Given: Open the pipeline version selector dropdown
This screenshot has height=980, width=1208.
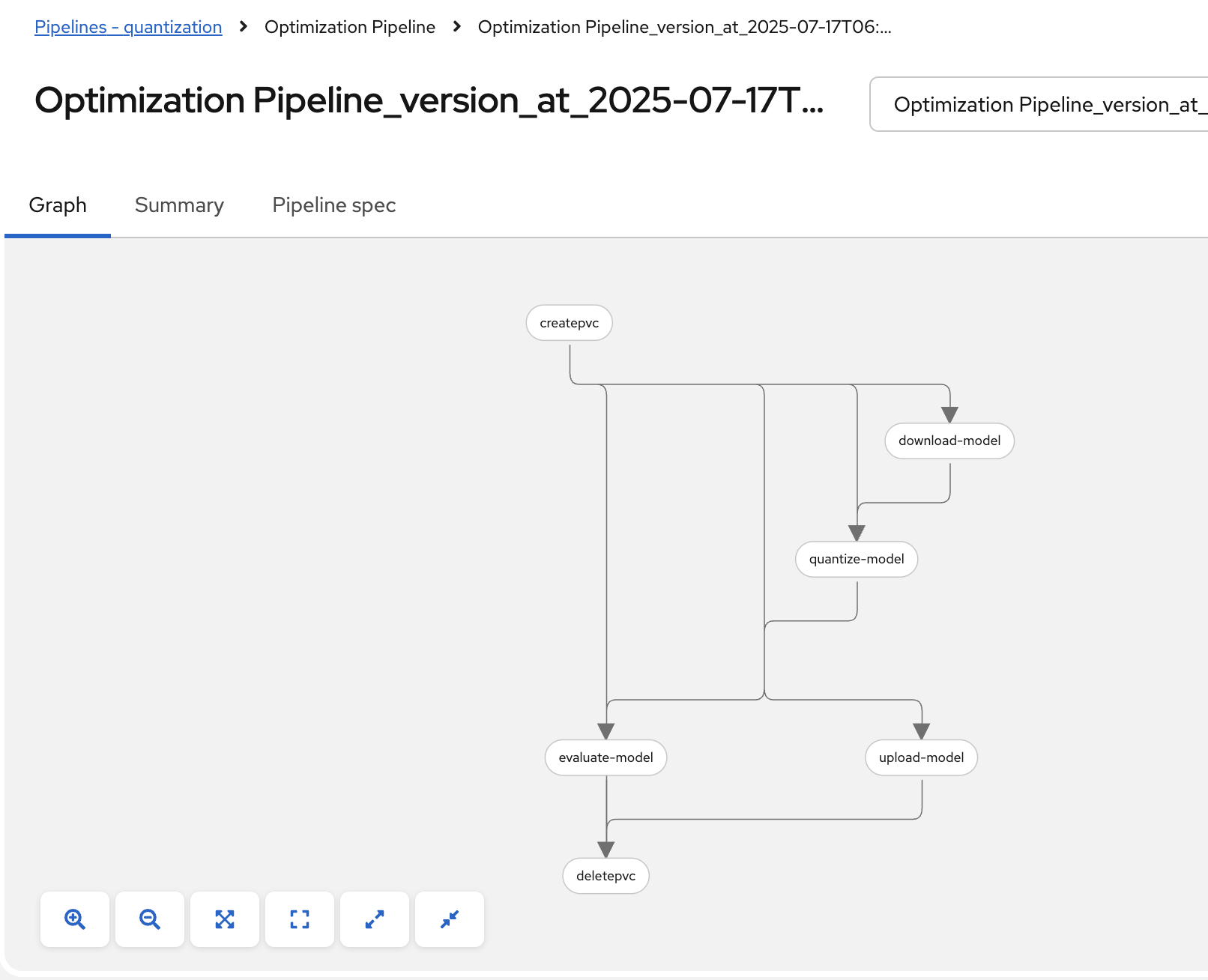Looking at the screenshot, I should pyautogui.click(x=1039, y=104).
